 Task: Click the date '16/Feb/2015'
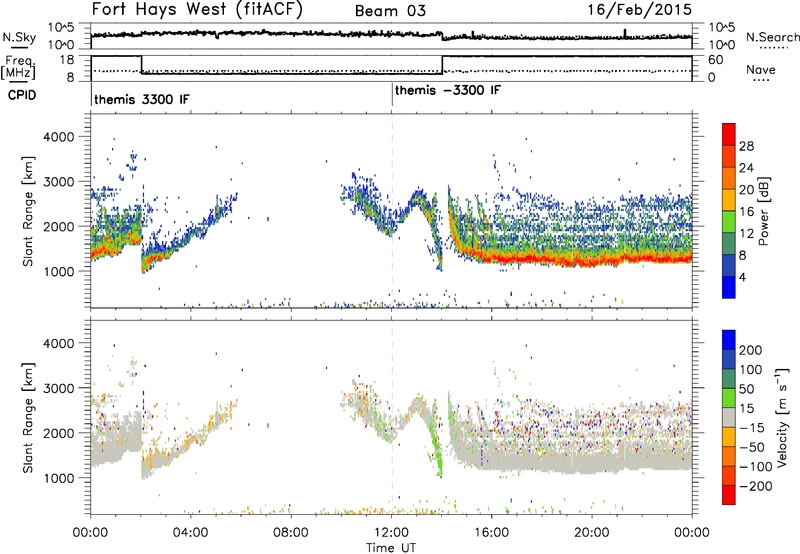[x=640, y=9]
